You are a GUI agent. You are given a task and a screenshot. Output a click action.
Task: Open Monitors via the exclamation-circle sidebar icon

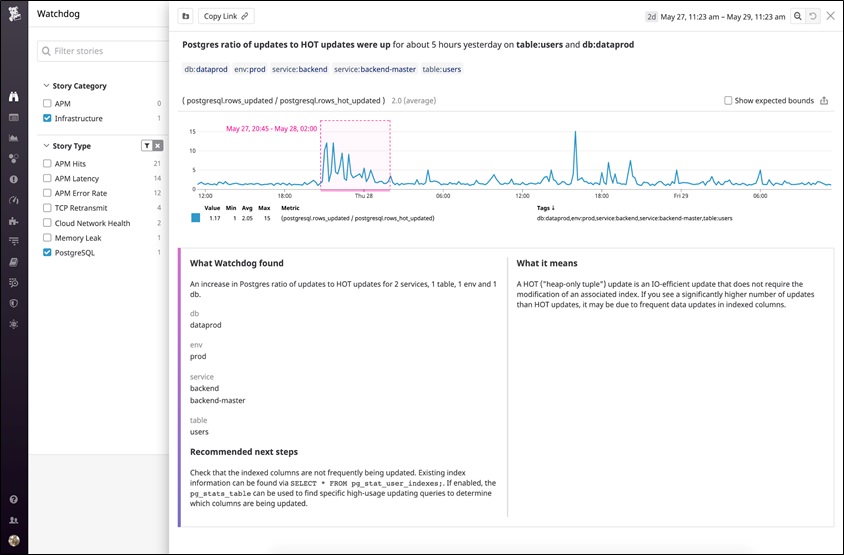tap(14, 179)
